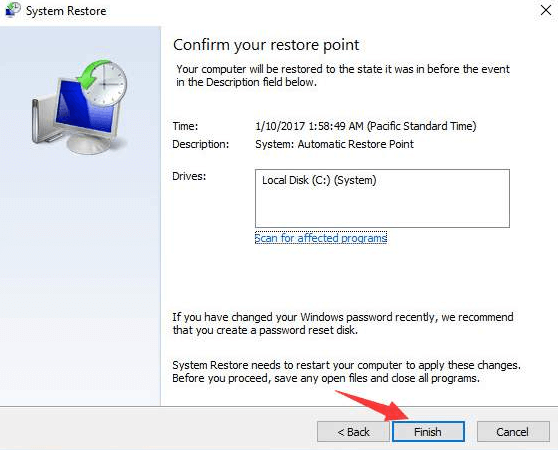Click the password reset disk recommendation text

(343, 323)
